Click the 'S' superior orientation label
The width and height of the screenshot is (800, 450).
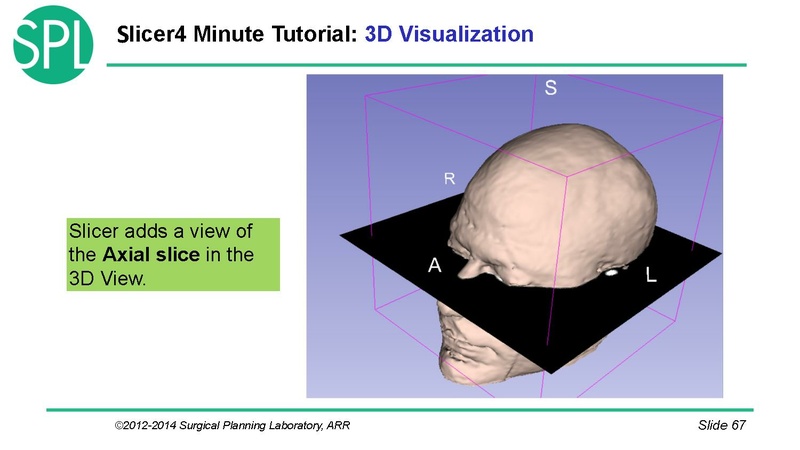click(551, 88)
